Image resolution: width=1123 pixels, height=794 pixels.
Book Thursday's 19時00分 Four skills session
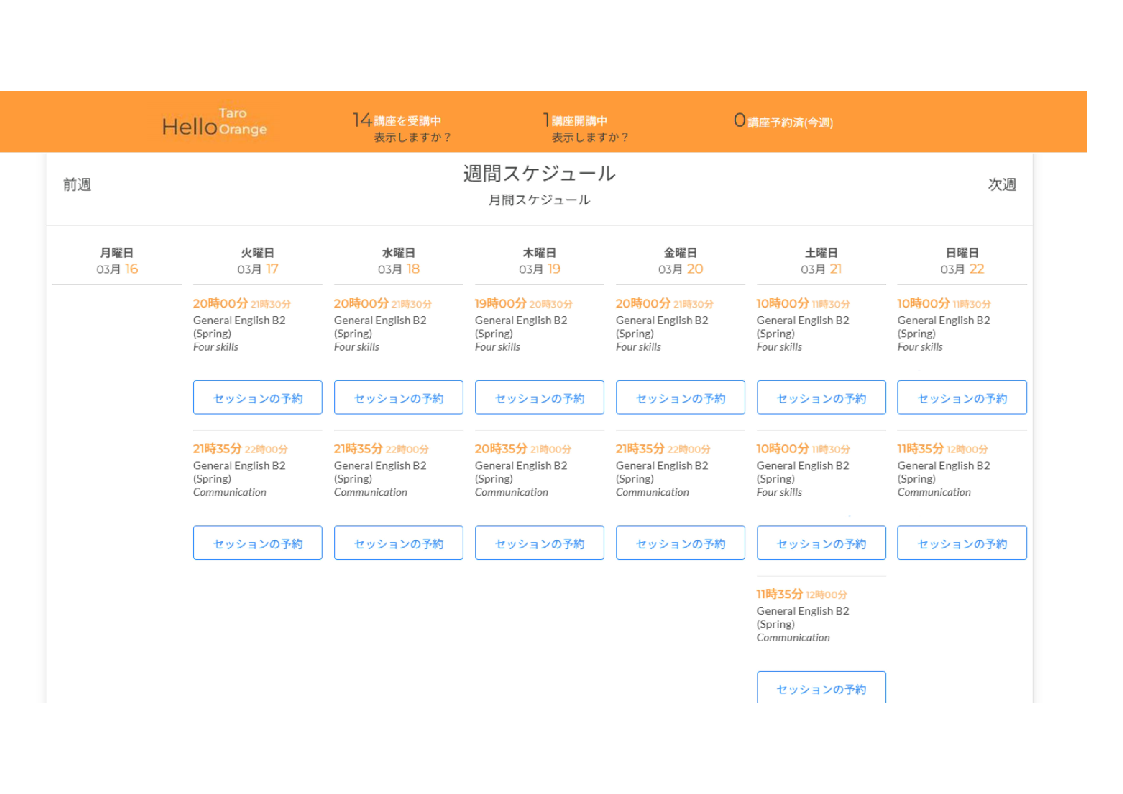click(540, 398)
